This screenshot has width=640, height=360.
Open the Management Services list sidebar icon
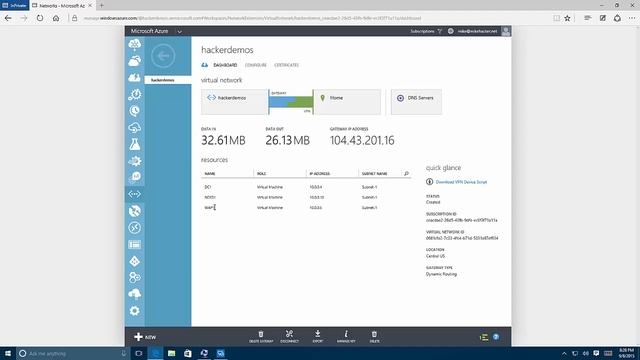pos(135,244)
